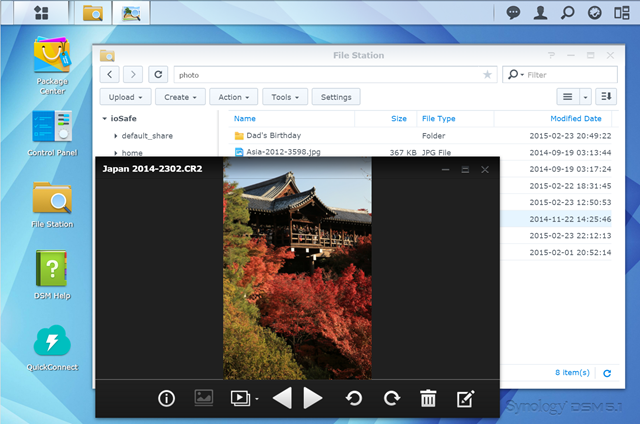This screenshot has height=424, width=640.
Task: Click the Settings button in File Station
Action: click(336, 97)
